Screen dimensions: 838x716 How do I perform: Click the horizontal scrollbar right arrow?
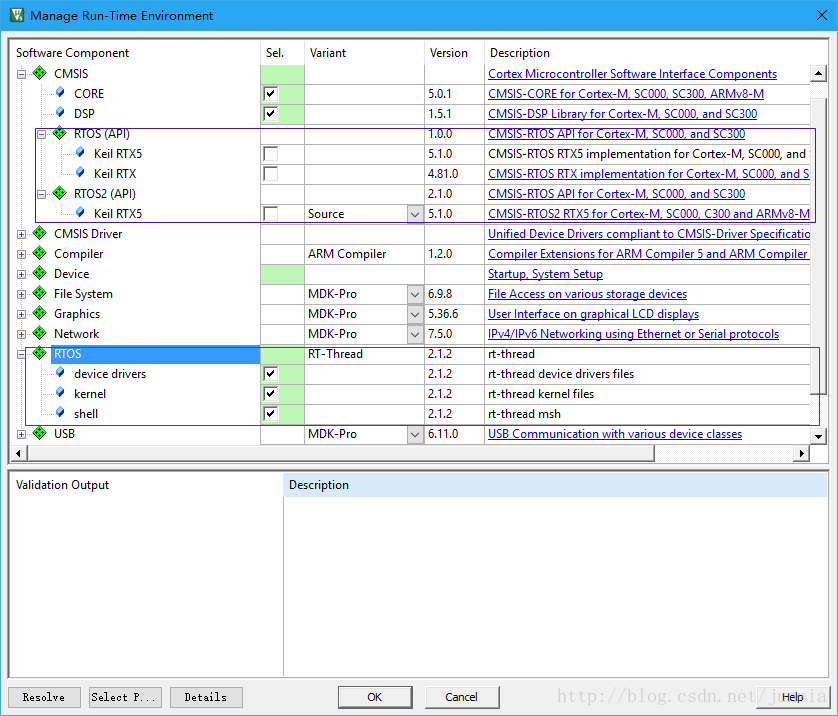[801, 454]
